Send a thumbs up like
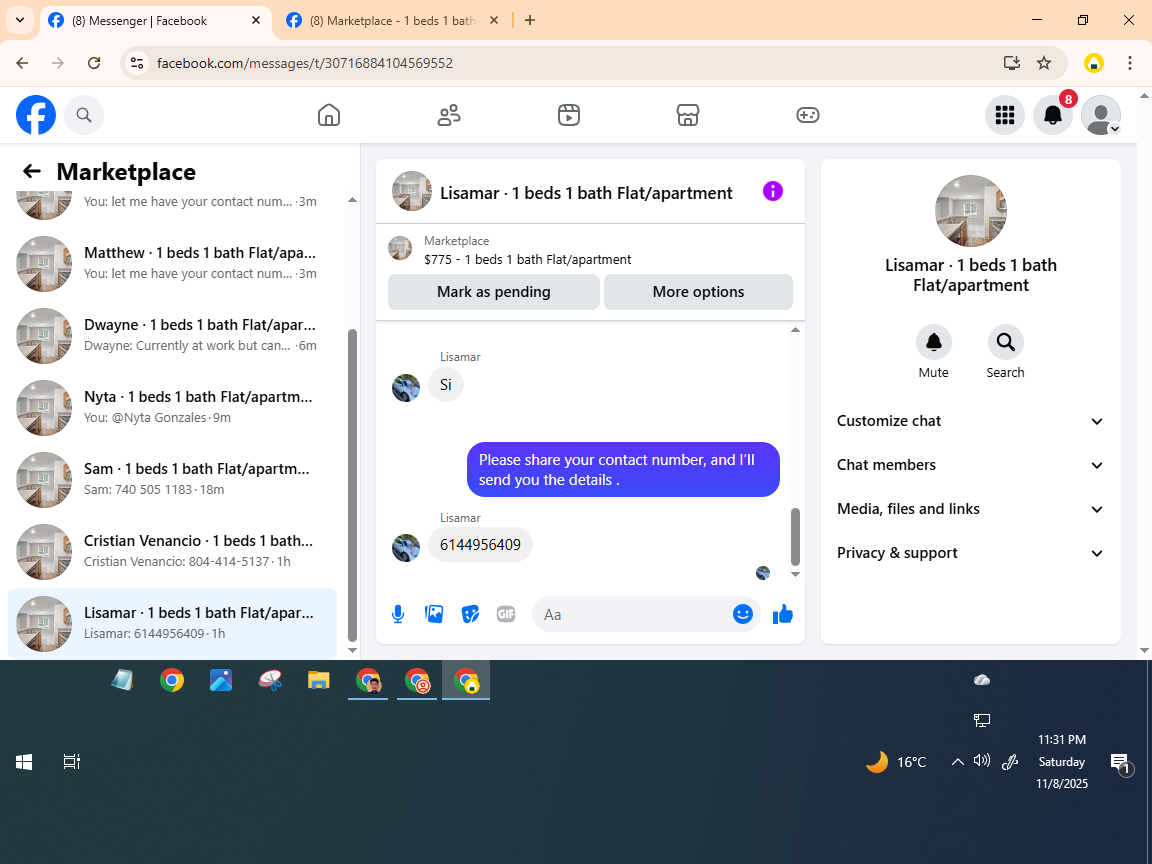 pyautogui.click(x=783, y=614)
